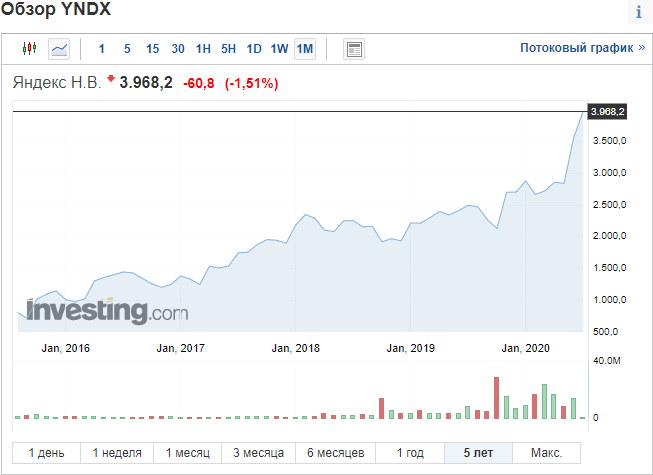The width and height of the screenshot is (653, 475).
Task: Select the 6 месяцев range tab
Action: tap(336, 453)
